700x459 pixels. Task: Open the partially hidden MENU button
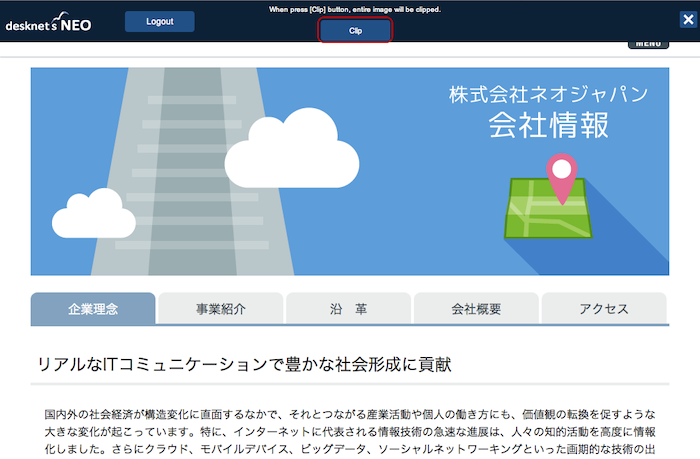click(648, 45)
